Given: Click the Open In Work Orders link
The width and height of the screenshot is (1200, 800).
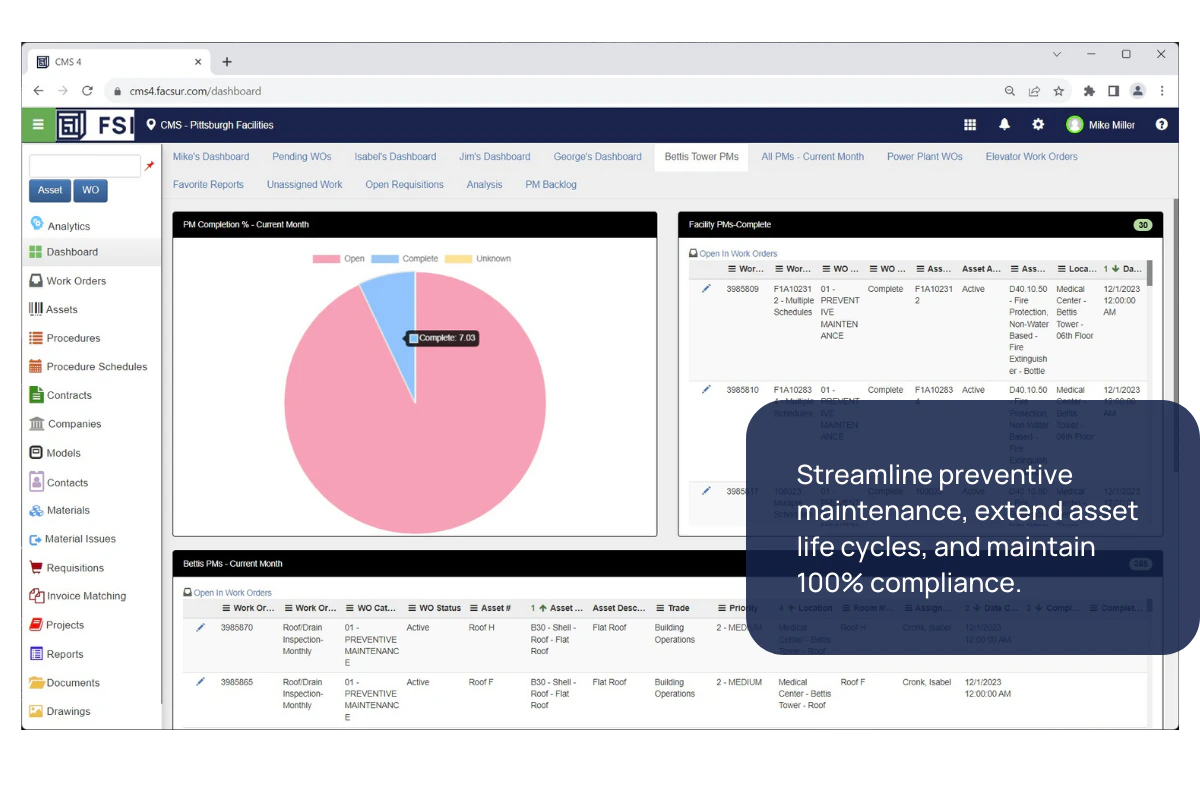Looking at the screenshot, I should click(x=737, y=254).
